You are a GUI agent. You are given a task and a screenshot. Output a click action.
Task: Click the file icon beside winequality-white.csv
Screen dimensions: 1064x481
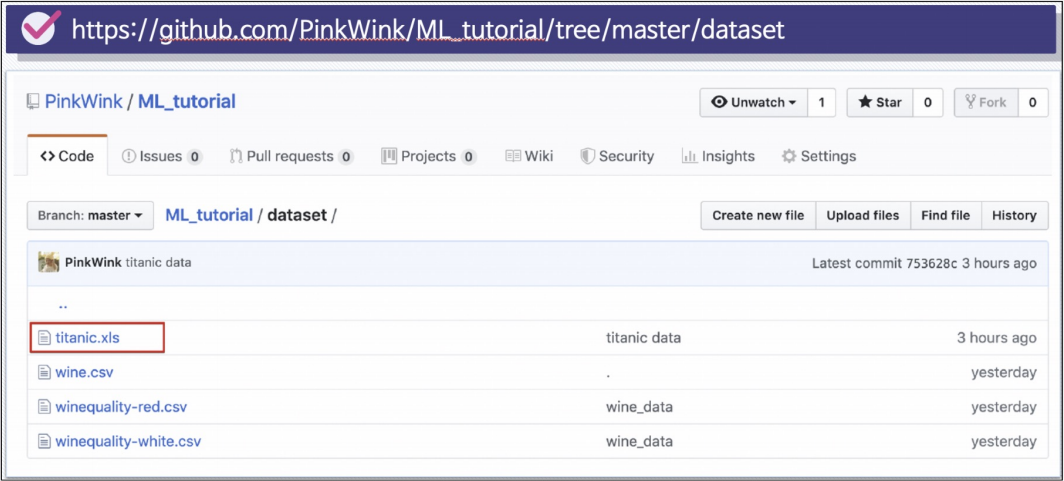coord(44,442)
